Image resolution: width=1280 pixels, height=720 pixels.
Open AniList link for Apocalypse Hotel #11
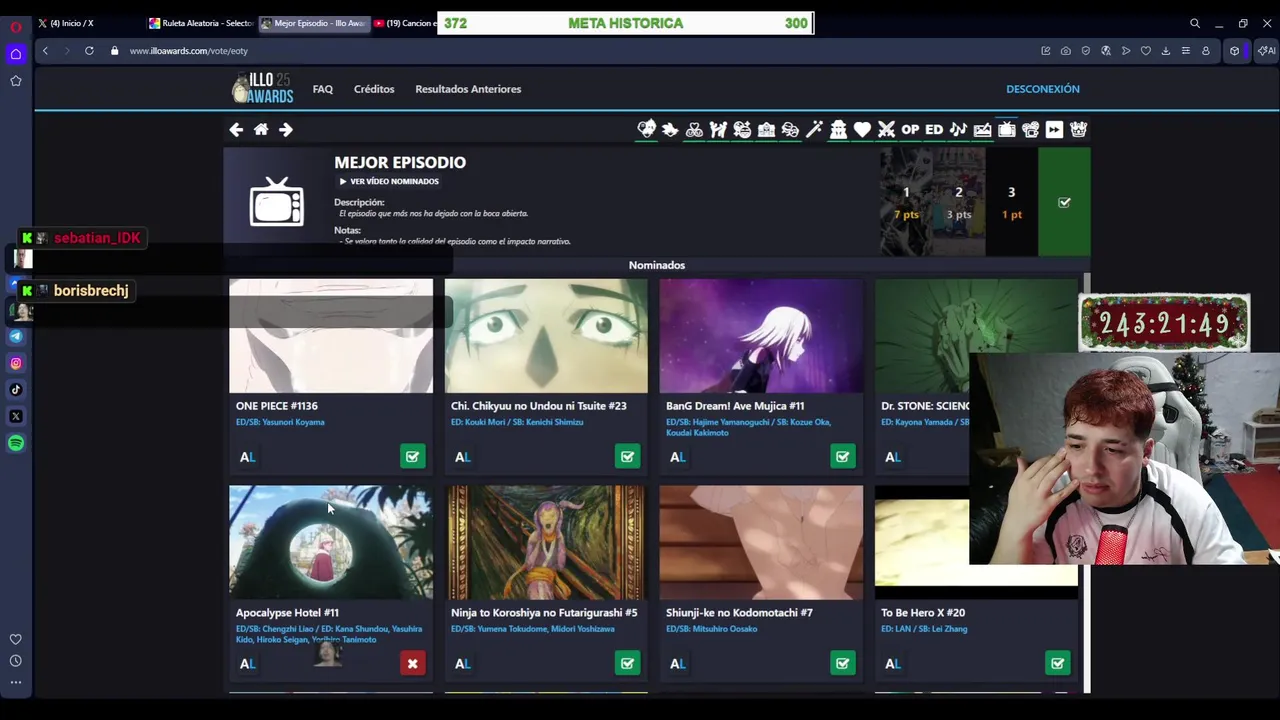point(247,663)
